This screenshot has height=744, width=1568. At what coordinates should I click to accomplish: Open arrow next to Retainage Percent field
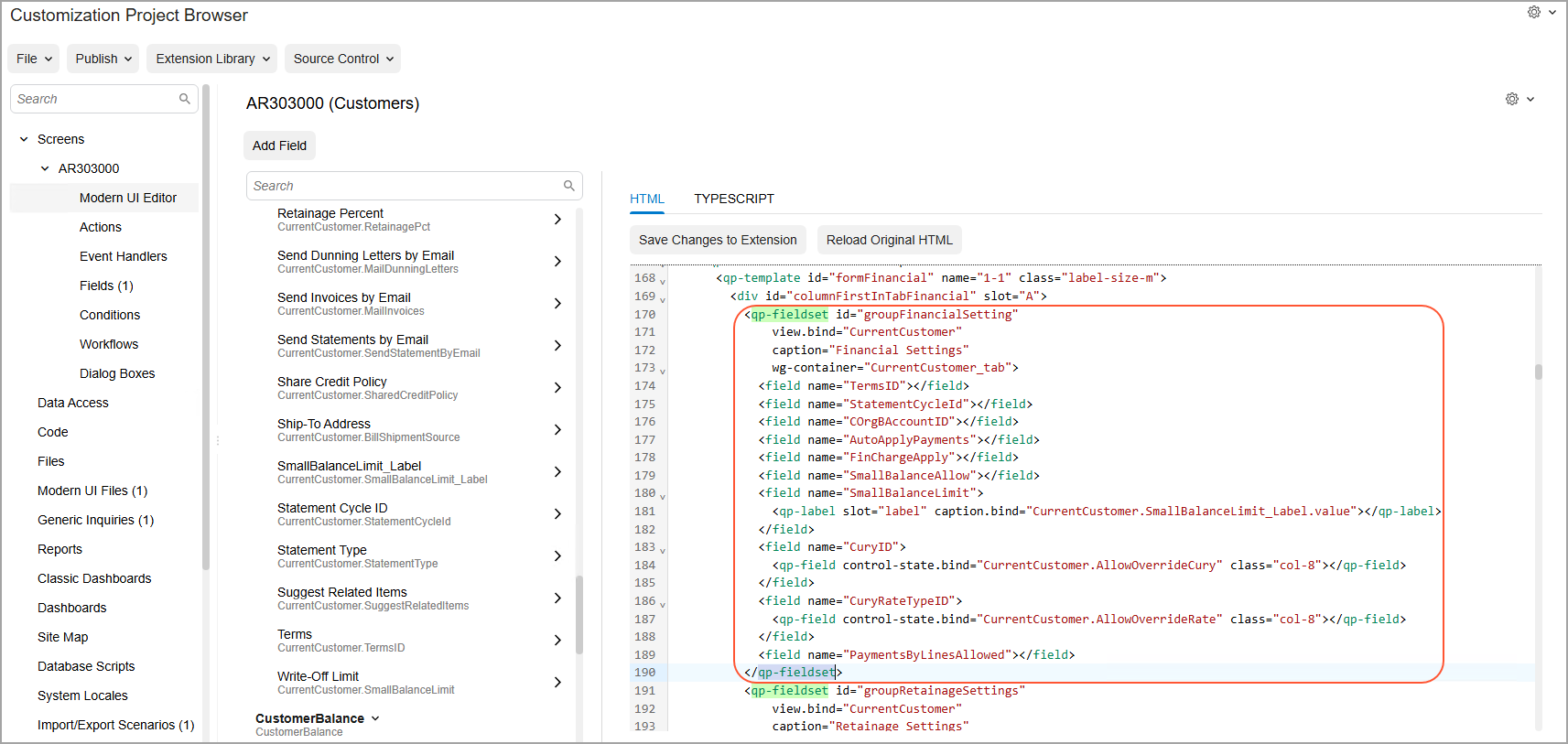(557, 220)
